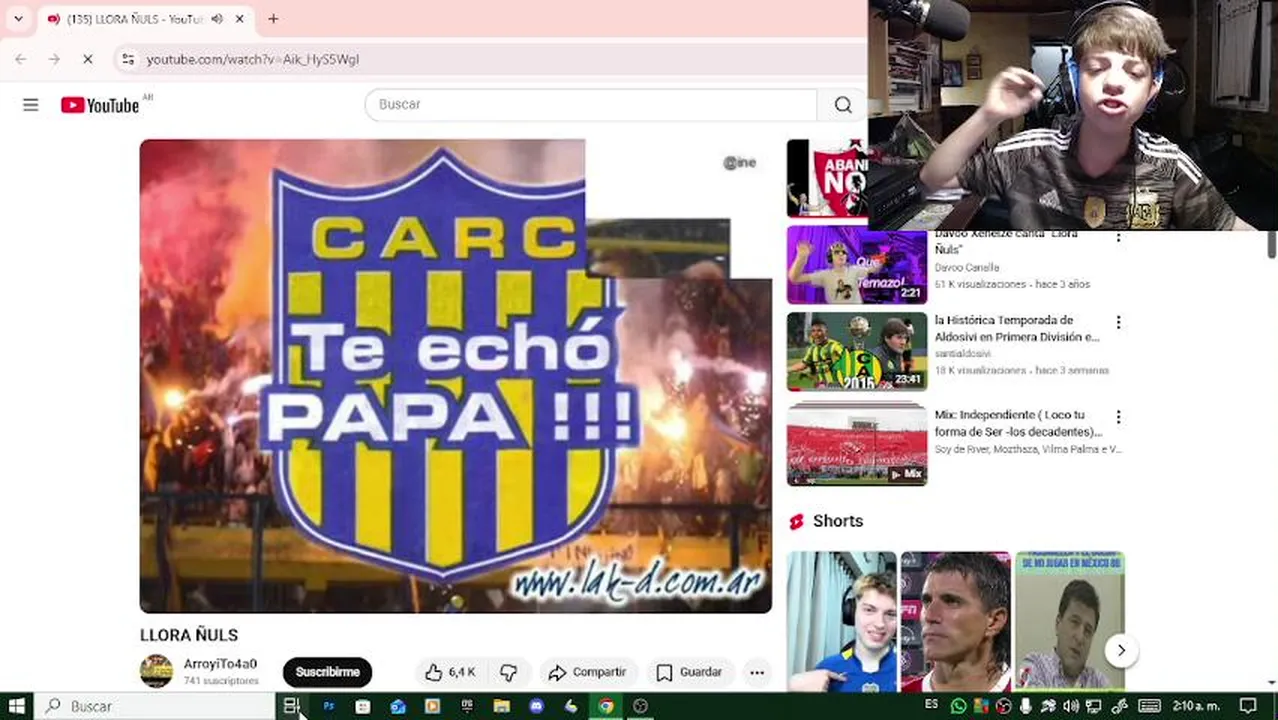Open options menu for Davoo Xeneize video
Image resolution: width=1278 pixels, height=720 pixels.
coord(1118,237)
